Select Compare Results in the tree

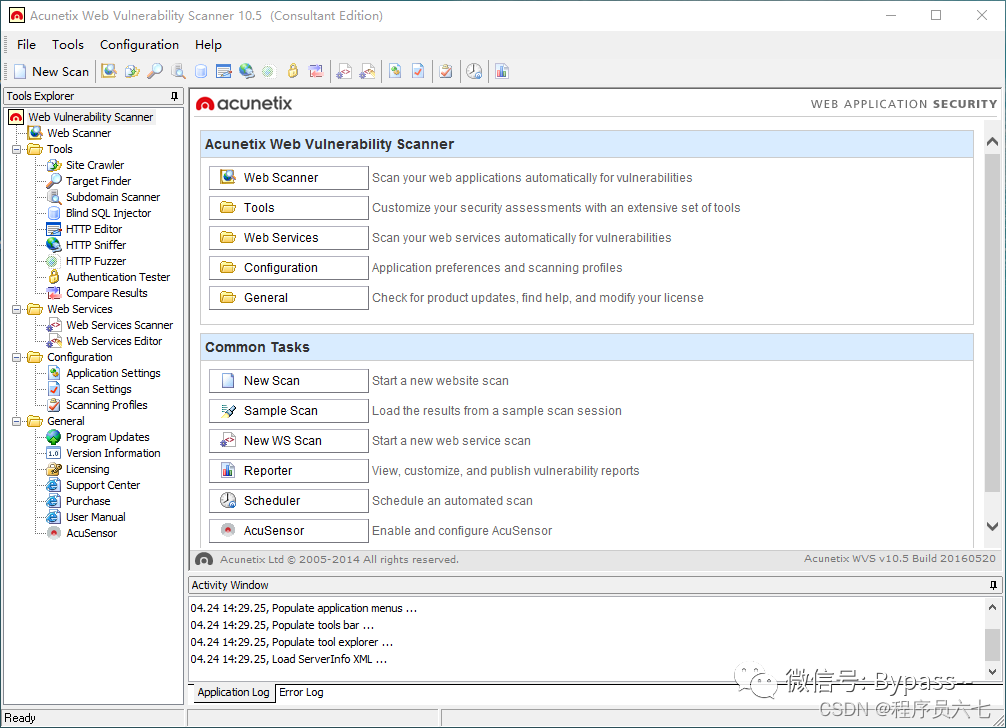click(x=107, y=293)
